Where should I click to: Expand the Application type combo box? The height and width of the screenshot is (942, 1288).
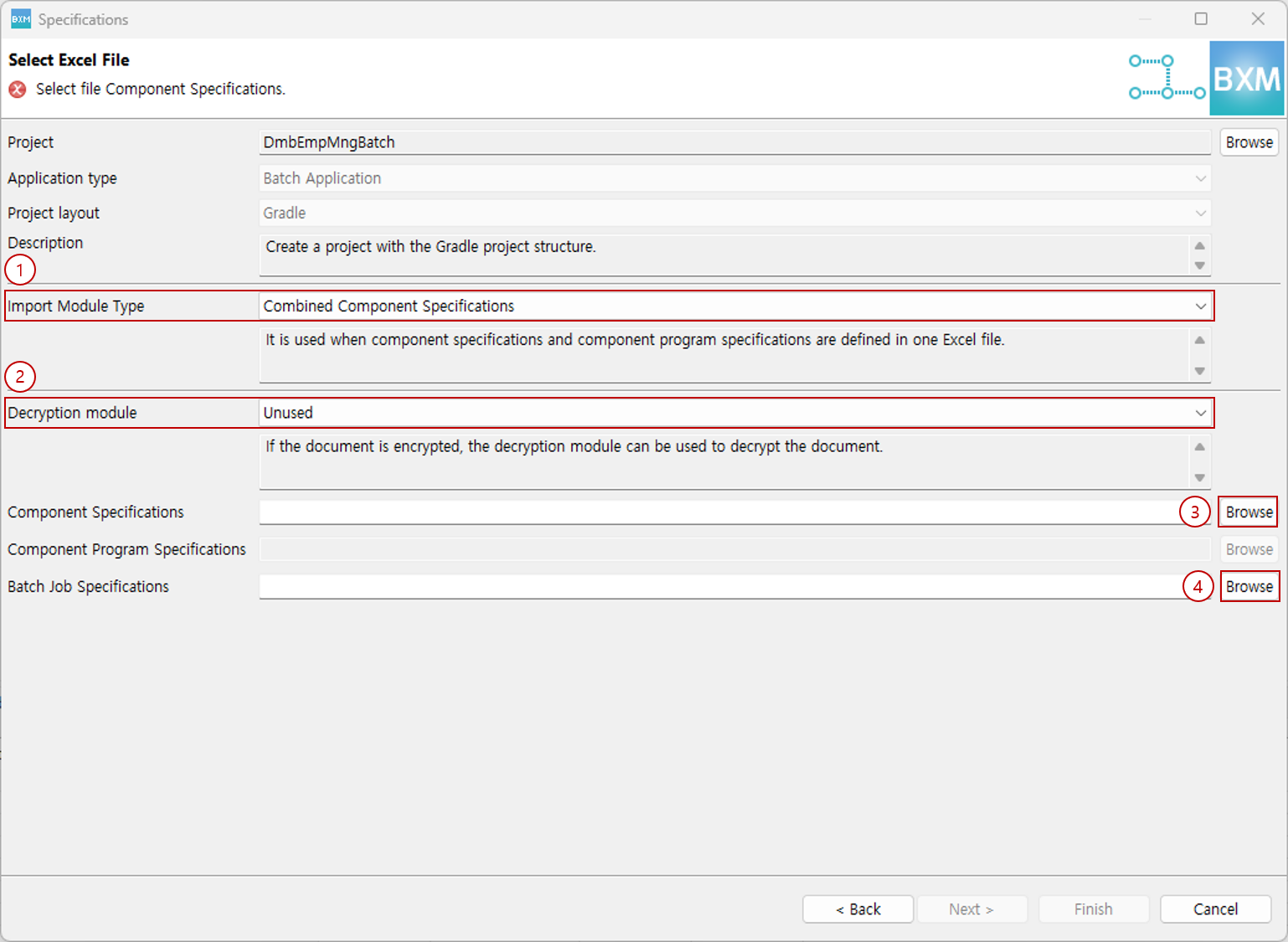1201,178
